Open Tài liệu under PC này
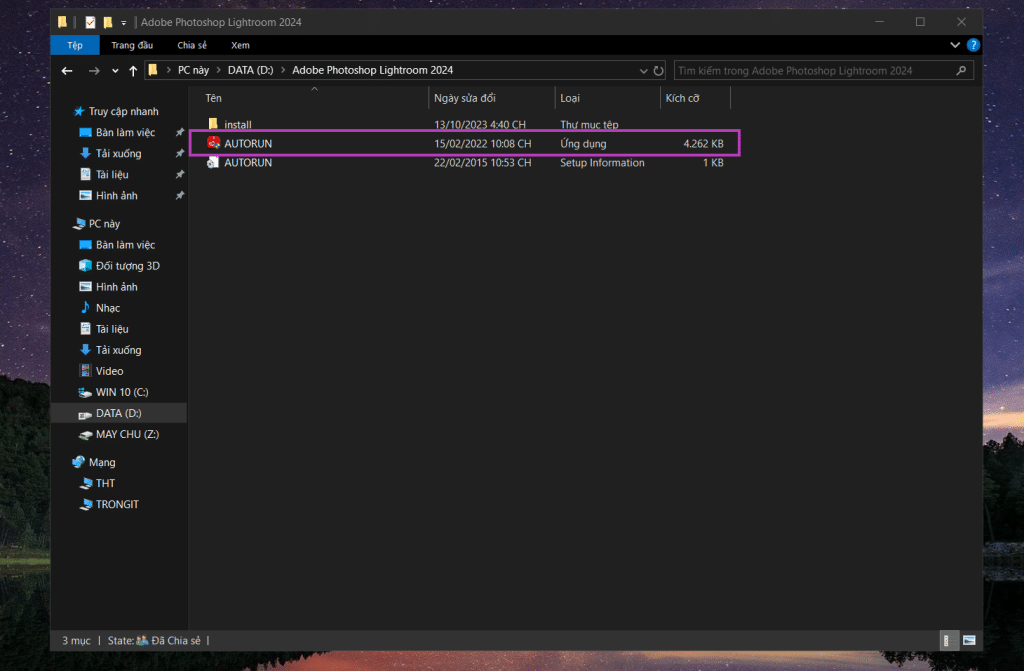The height and width of the screenshot is (671, 1024). (104, 329)
